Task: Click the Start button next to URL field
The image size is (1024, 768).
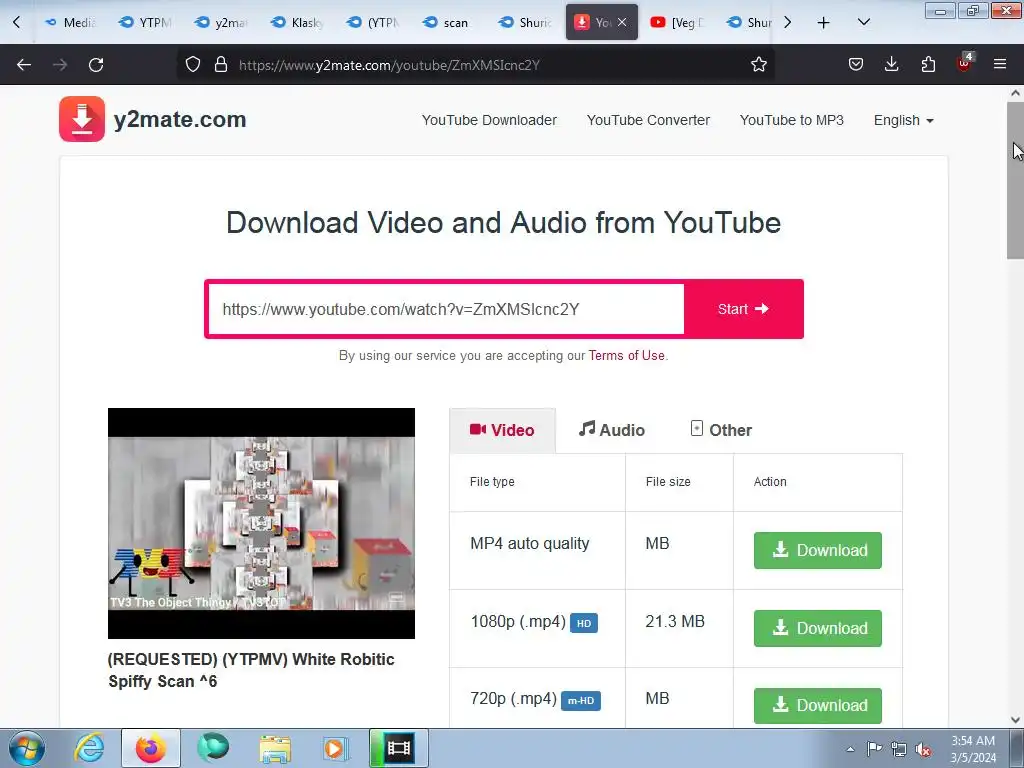Action: [x=743, y=309]
